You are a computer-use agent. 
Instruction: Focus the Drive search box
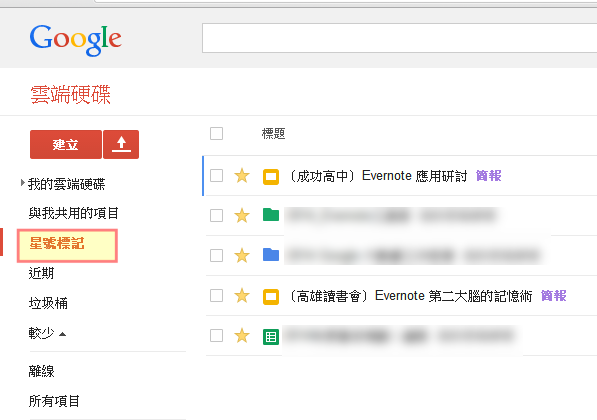399,38
